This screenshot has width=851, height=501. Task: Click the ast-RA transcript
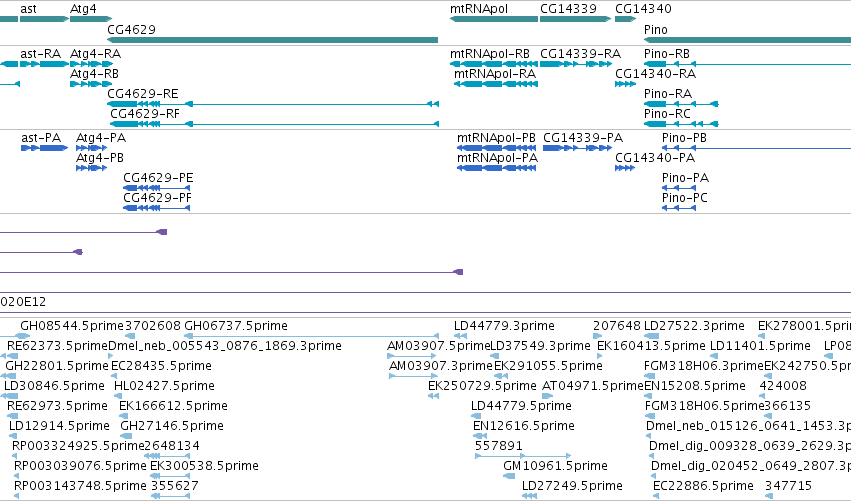[45, 64]
